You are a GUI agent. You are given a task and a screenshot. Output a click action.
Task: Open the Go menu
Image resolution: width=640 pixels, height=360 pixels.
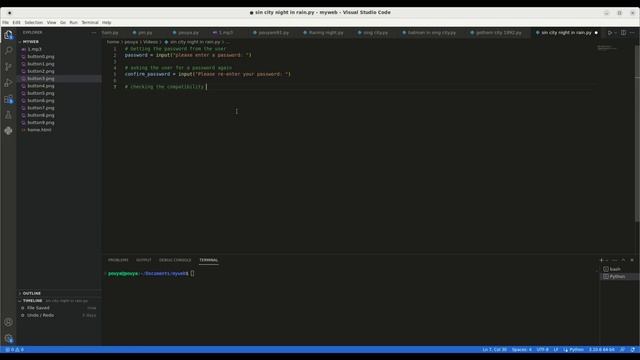63,22
